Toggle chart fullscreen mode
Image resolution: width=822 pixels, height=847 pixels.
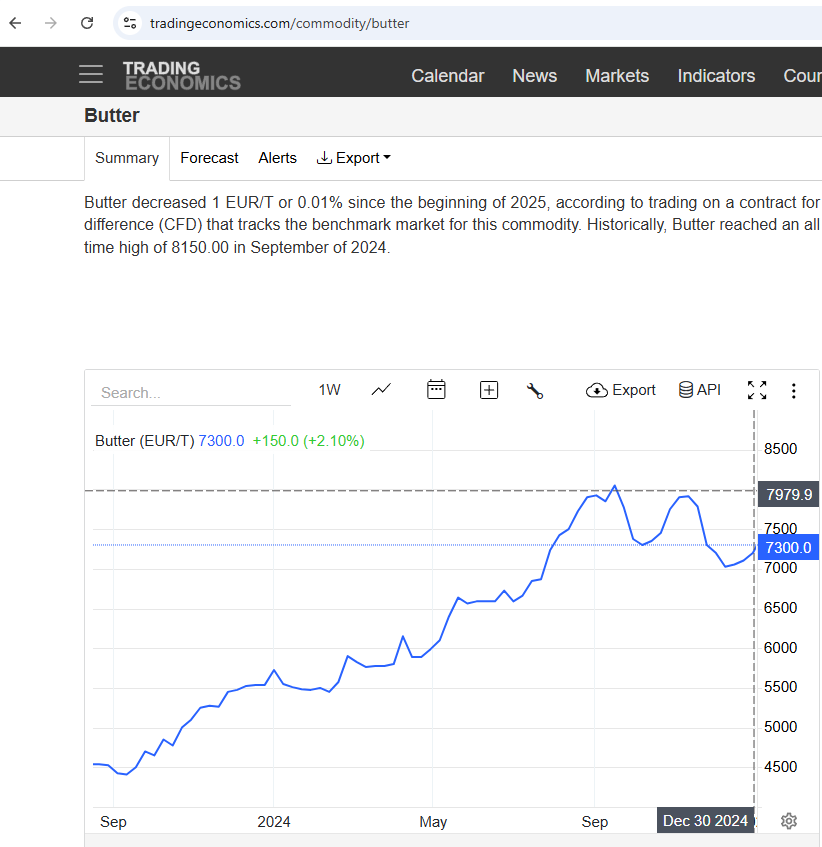(x=757, y=390)
